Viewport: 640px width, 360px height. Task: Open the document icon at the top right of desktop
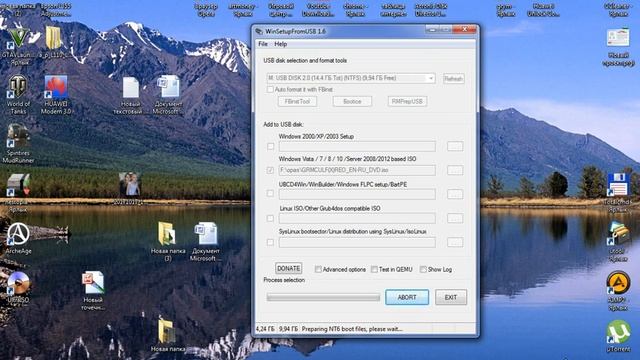[618, 38]
